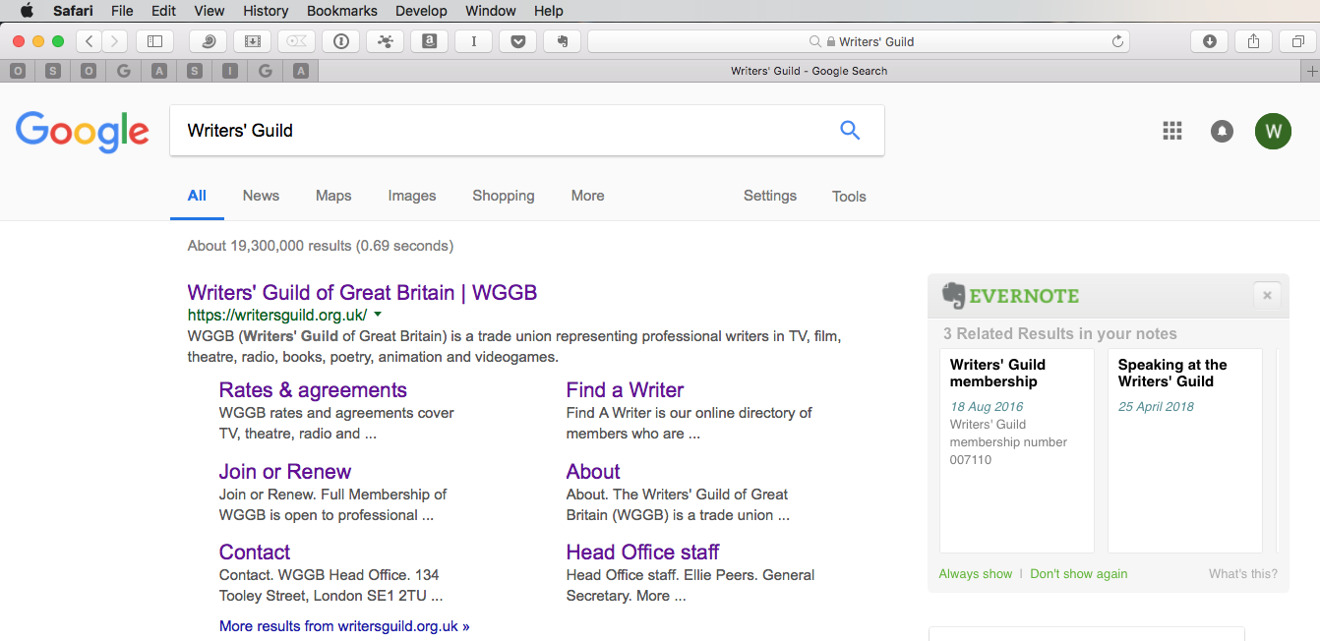The height and width of the screenshot is (641, 1320).
Task: Click the greyed OK extension icon
Action: click(x=297, y=41)
